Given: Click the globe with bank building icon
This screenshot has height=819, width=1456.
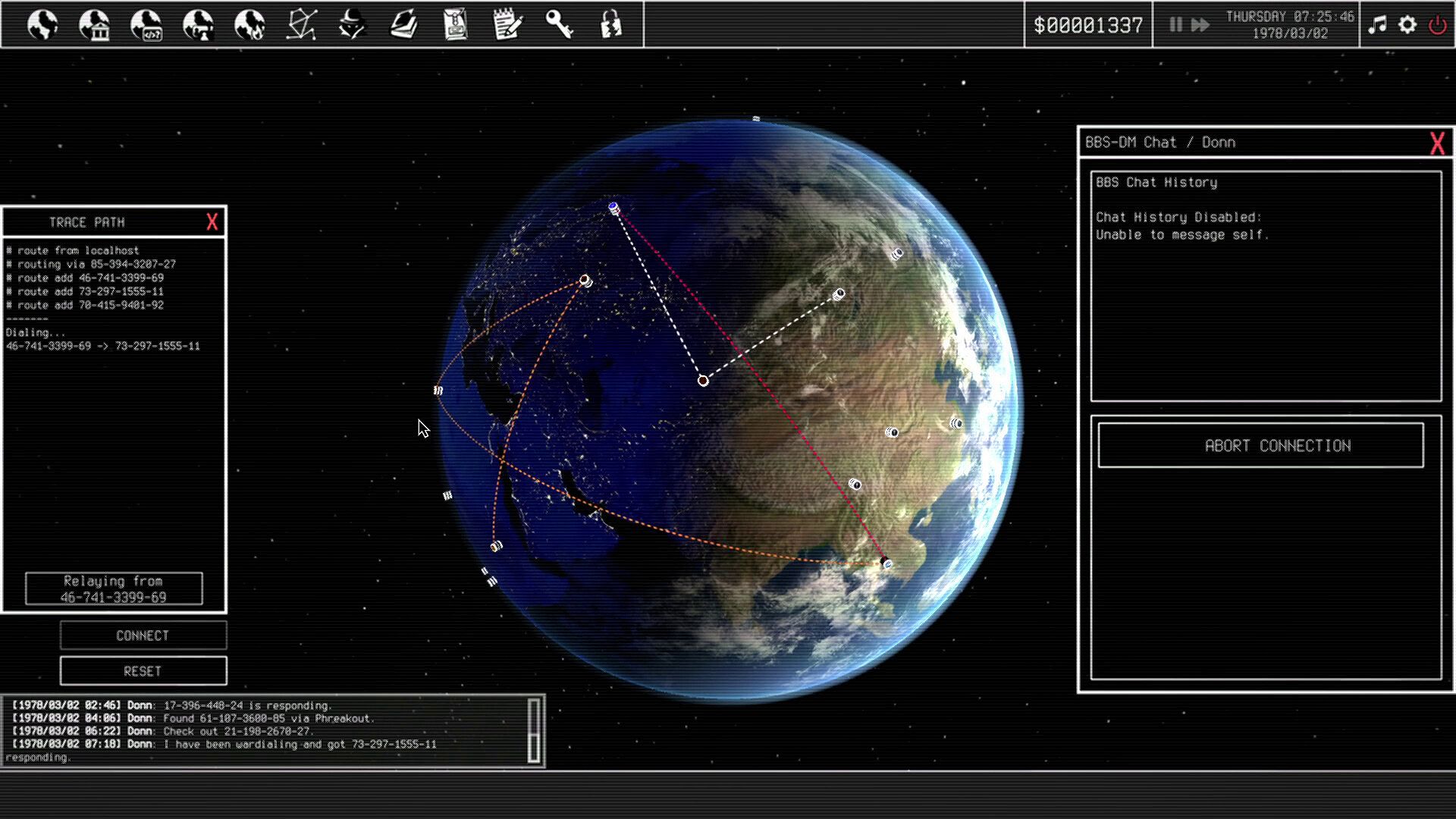Looking at the screenshot, I should pyautogui.click(x=94, y=25).
